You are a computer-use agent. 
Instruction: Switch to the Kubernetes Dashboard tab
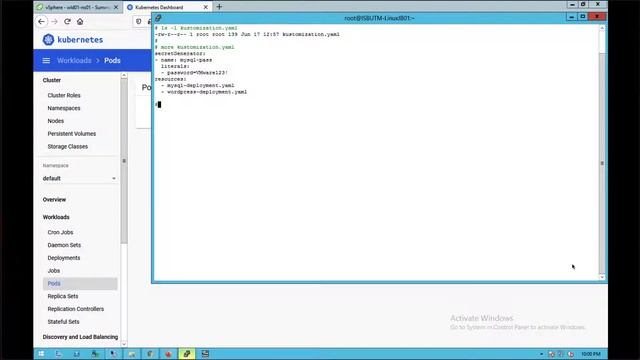[167, 7]
